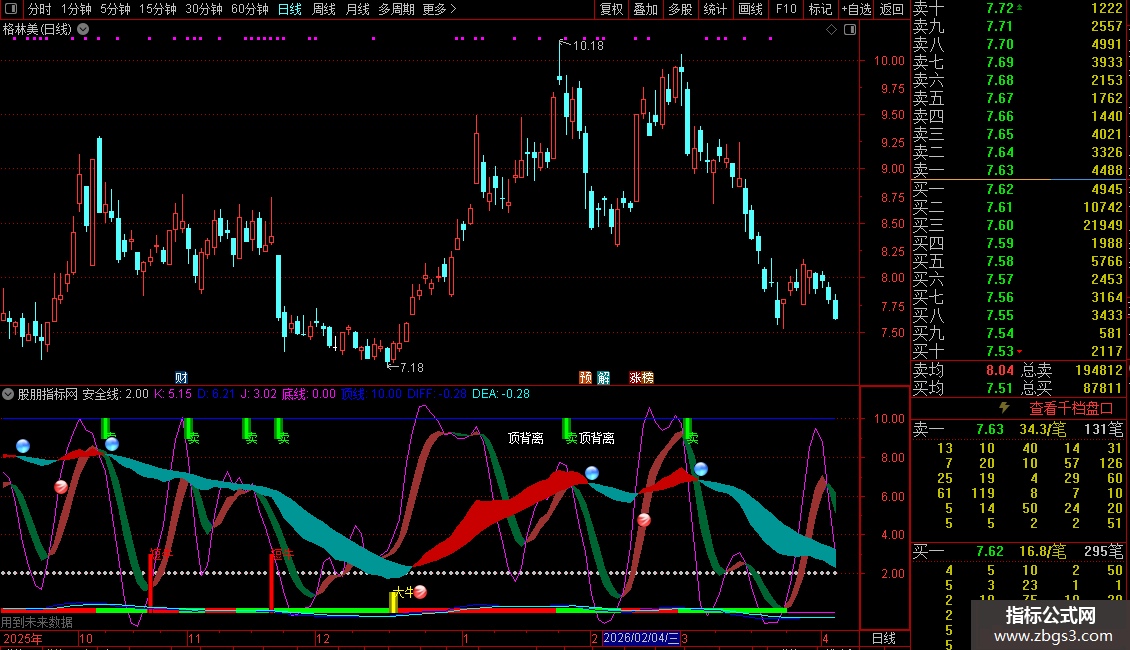
Task: Click the diamond icon above the chart
Action: tap(831, 29)
